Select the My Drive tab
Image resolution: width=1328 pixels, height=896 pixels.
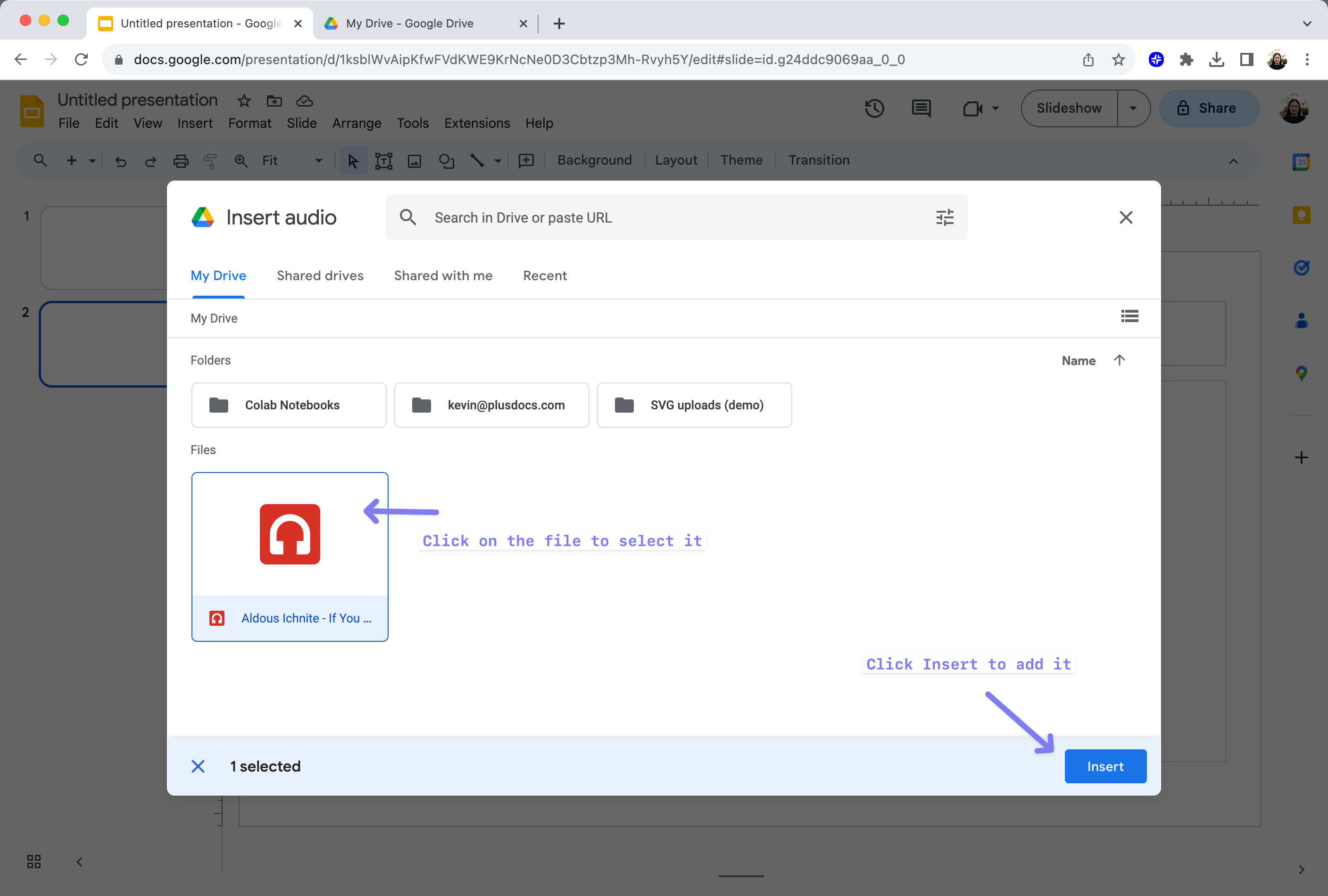point(218,275)
